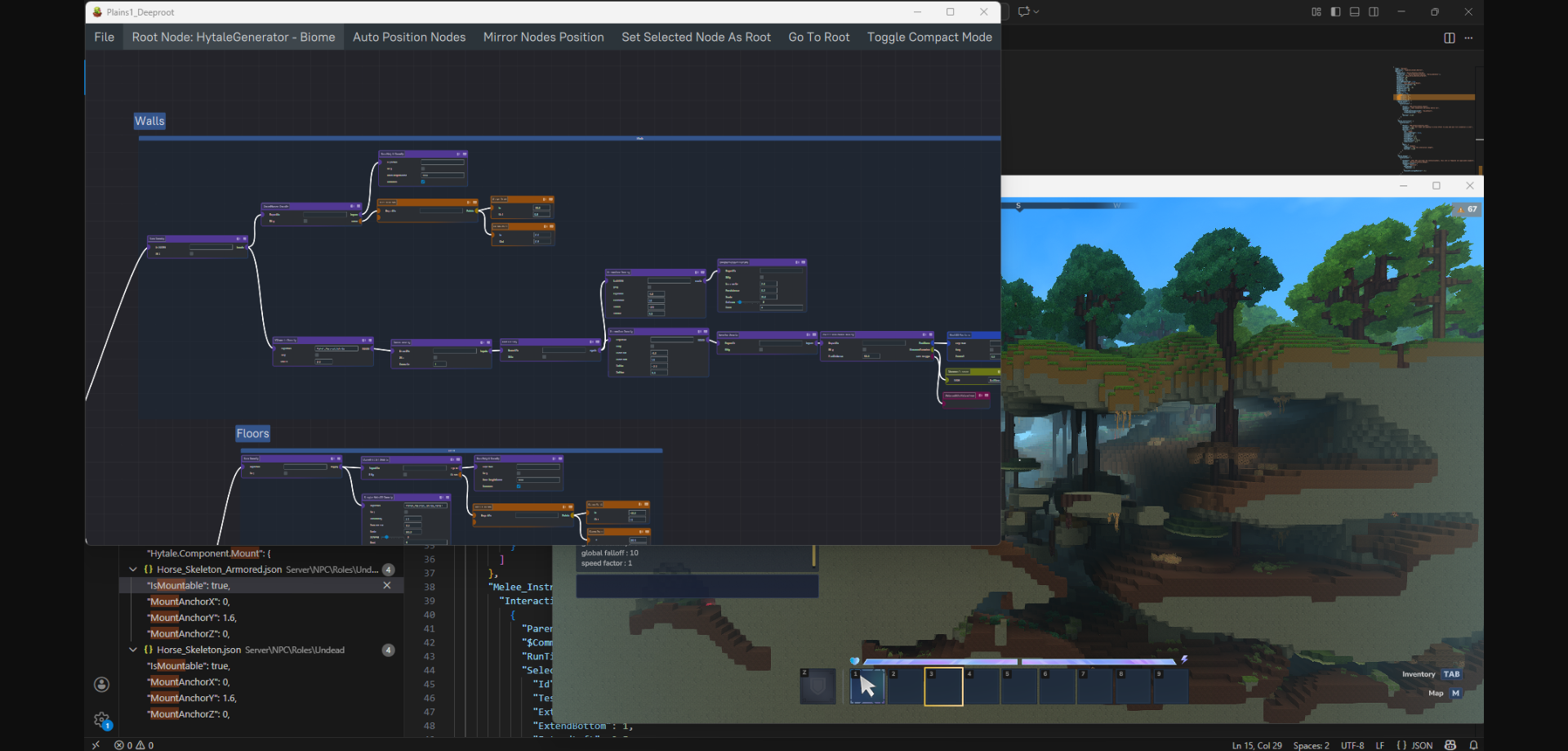Click Spaces: 2 indentation setting
The height and width of the screenshot is (751, 1568).
[x=1311, y=745]
